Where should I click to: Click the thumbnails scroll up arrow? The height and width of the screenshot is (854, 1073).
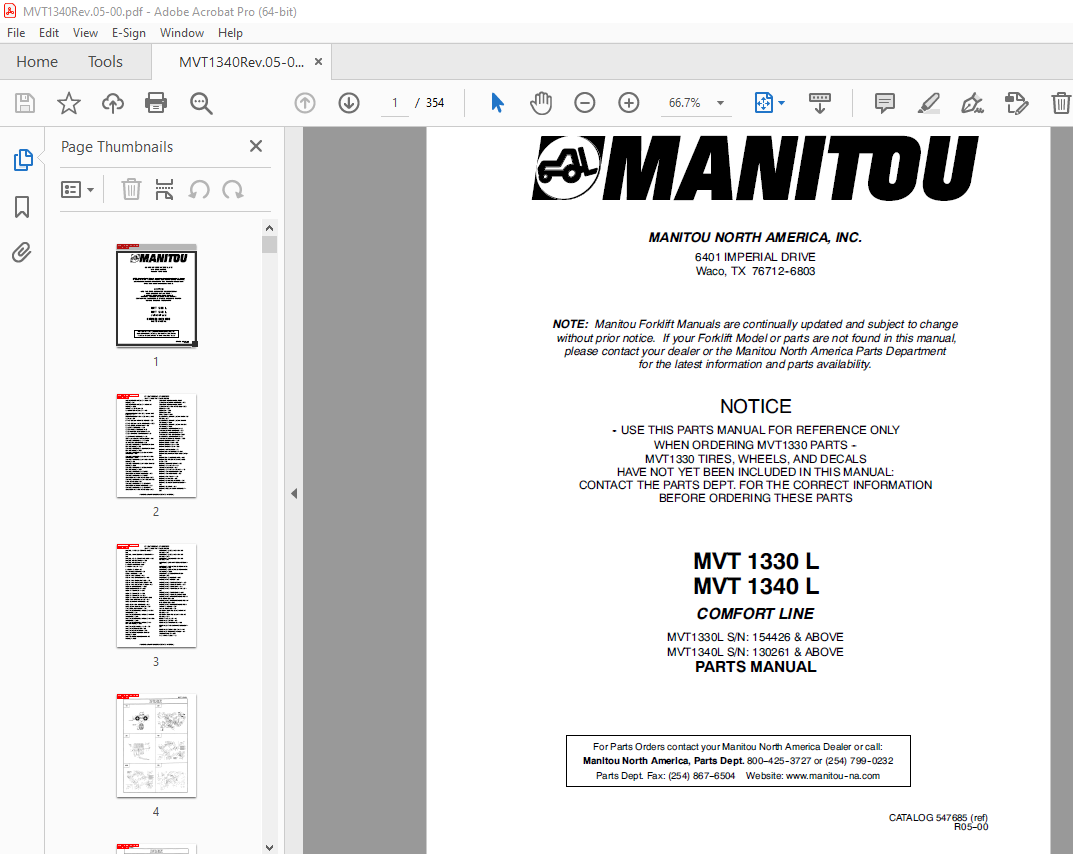(270, 228)
